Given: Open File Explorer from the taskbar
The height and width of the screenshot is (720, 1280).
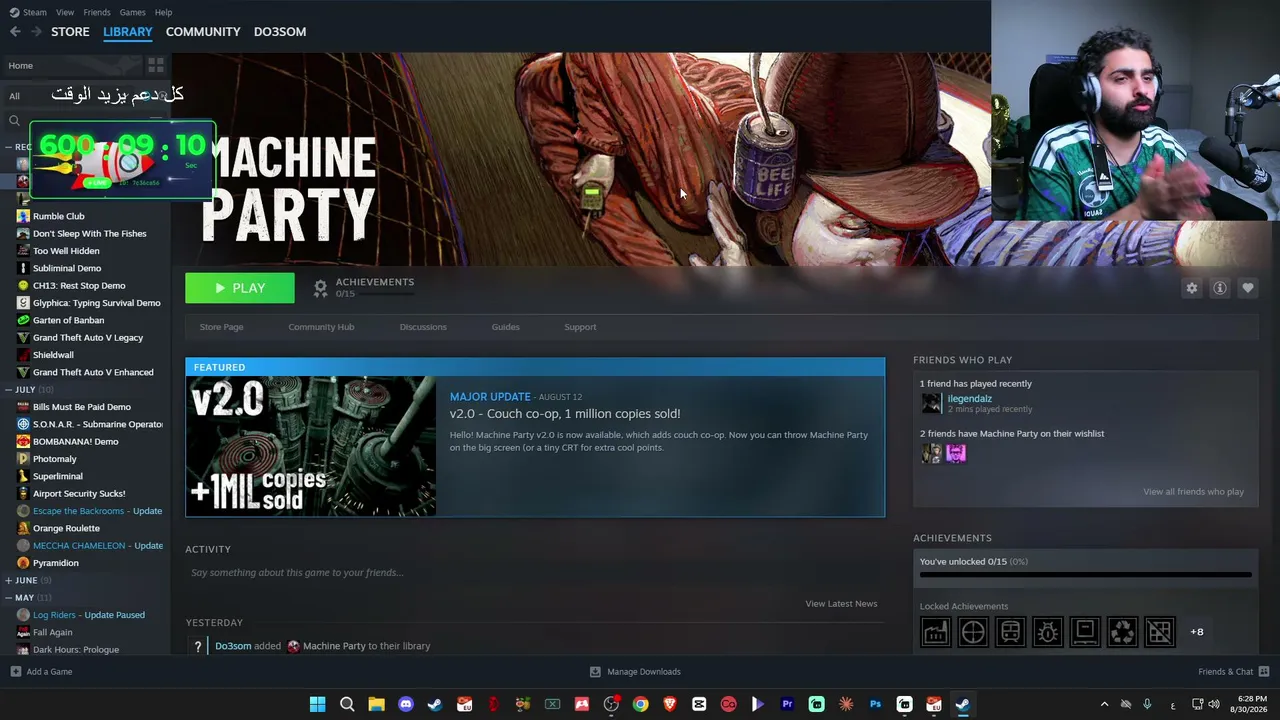Looking at the screenshot, I should pos(376,704).
